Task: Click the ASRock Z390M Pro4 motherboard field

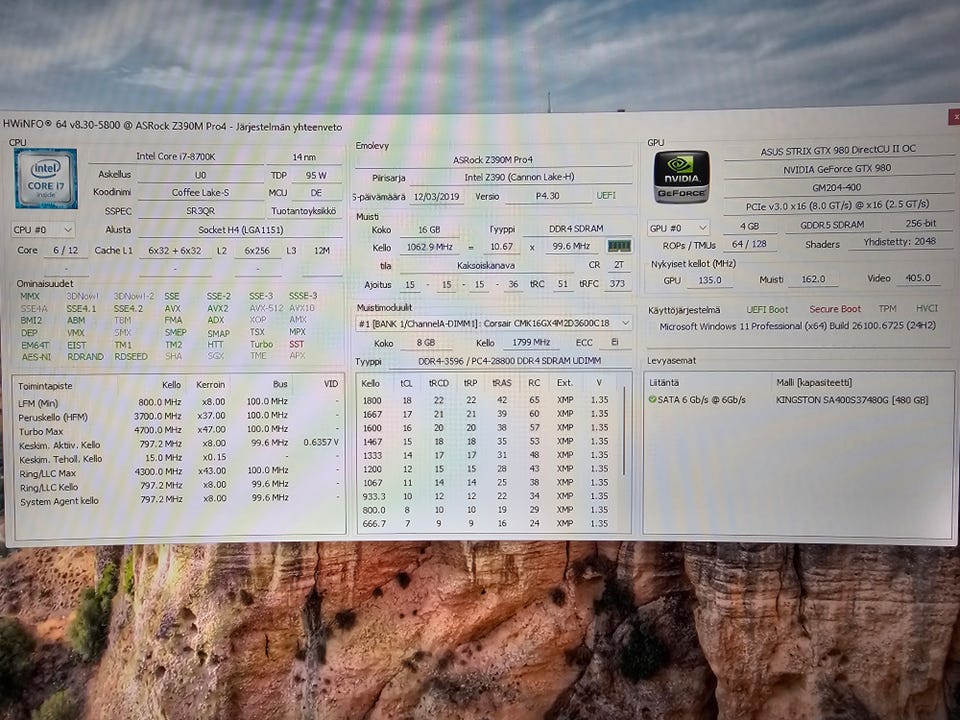Action: 493,160
